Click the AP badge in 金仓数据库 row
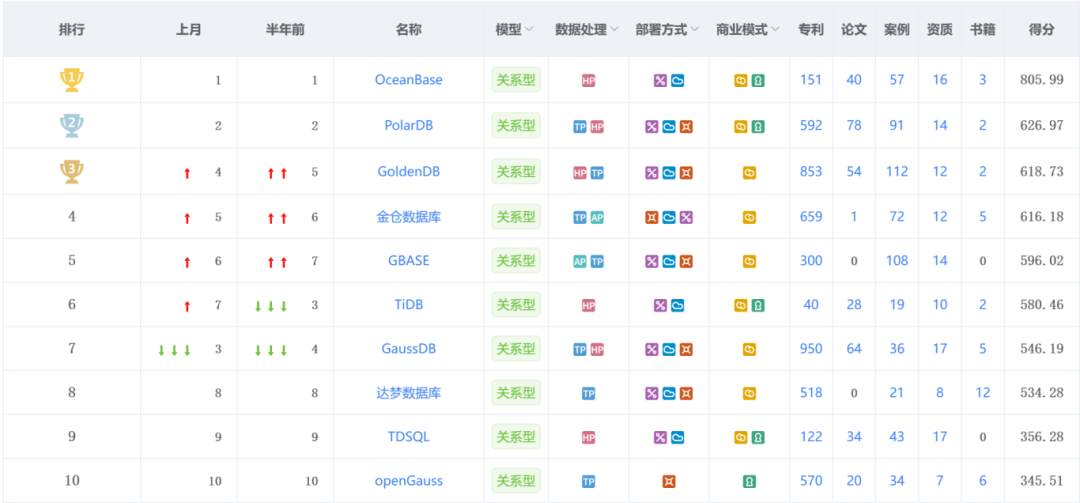This screenshot has height=503, width=1080. pyautogui.click(x=597, y=218)
